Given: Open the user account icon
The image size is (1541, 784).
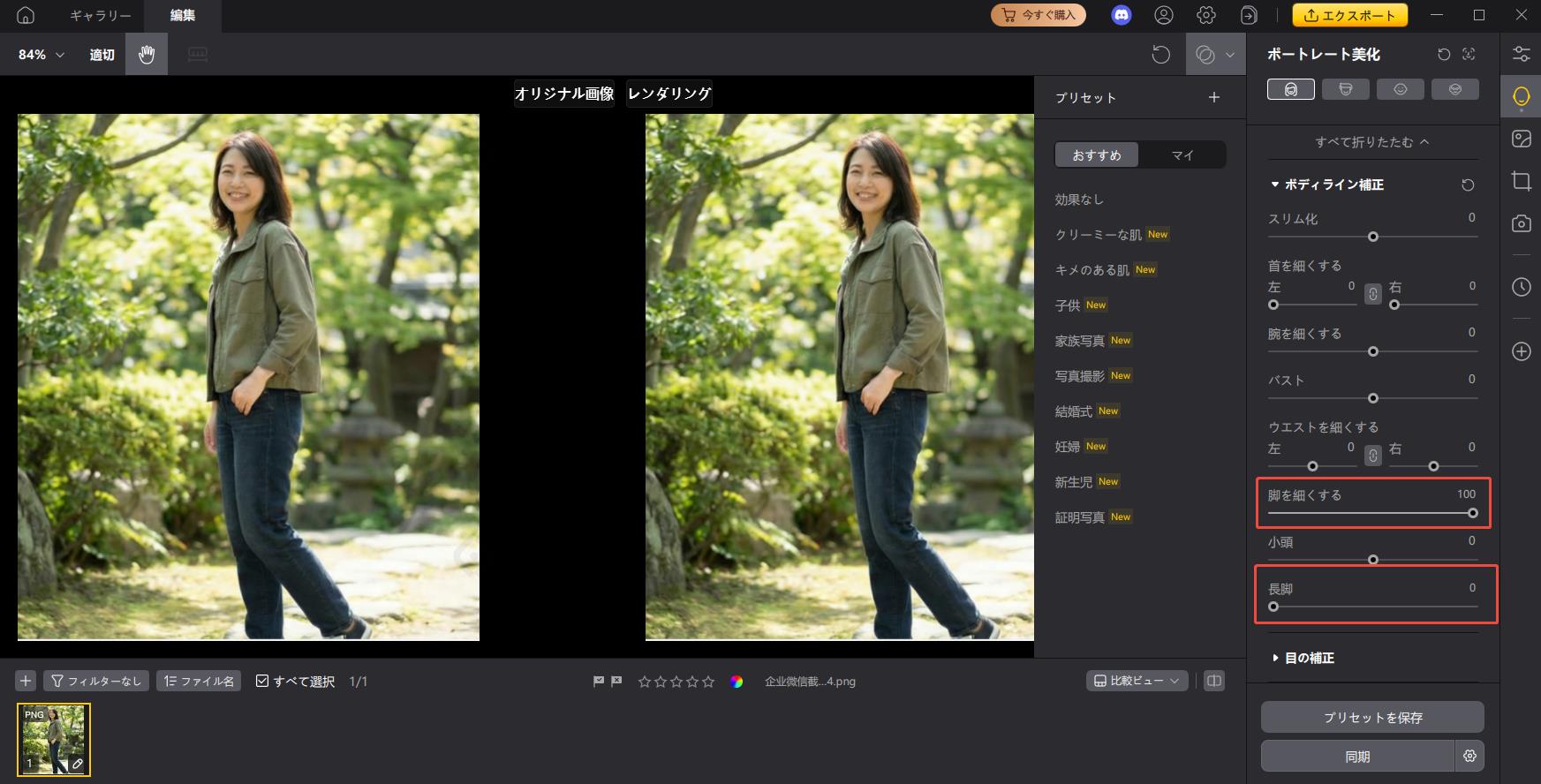Looking at the screenshot, I should (1164, 15).
